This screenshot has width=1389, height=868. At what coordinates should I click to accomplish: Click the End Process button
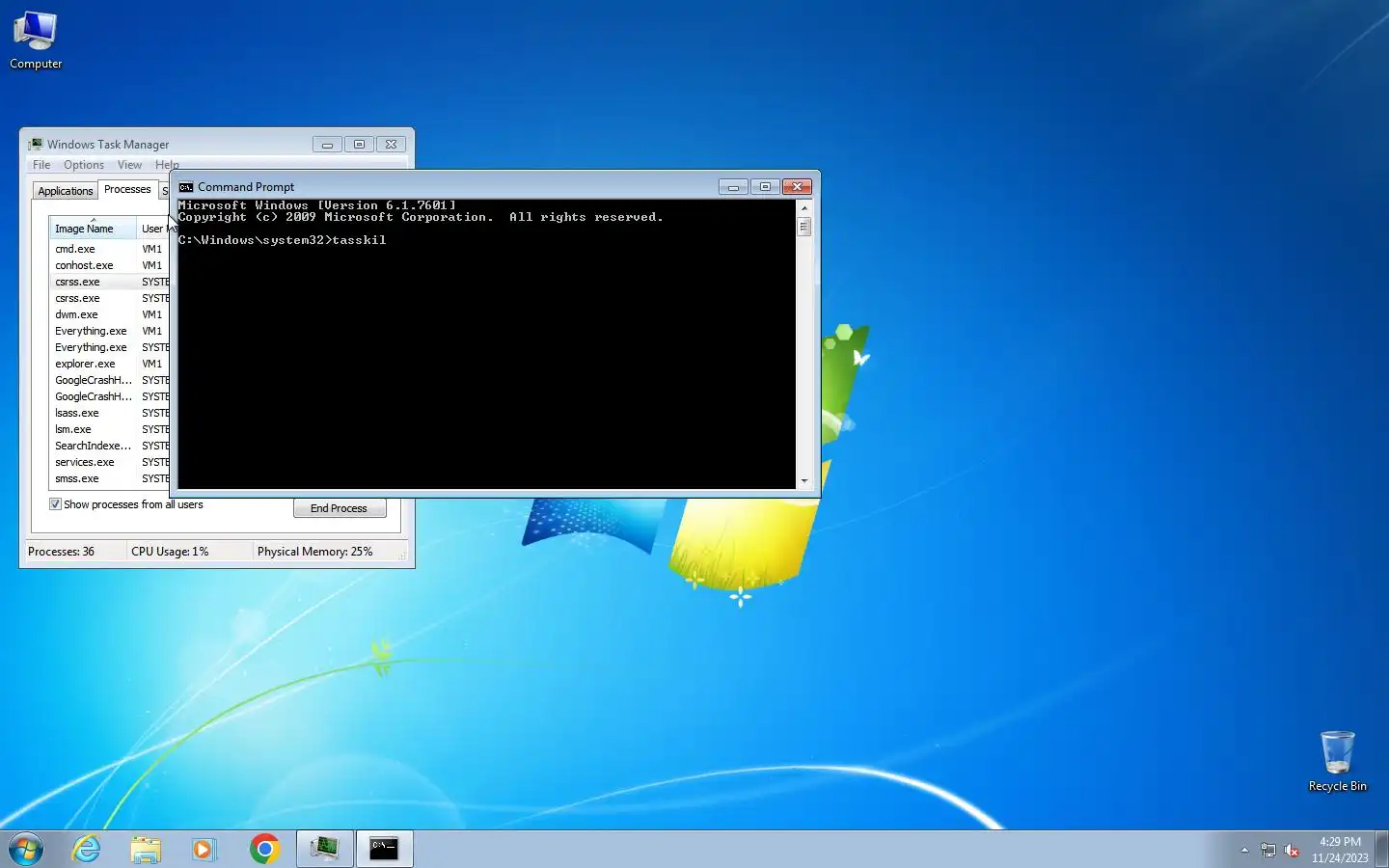339,508
